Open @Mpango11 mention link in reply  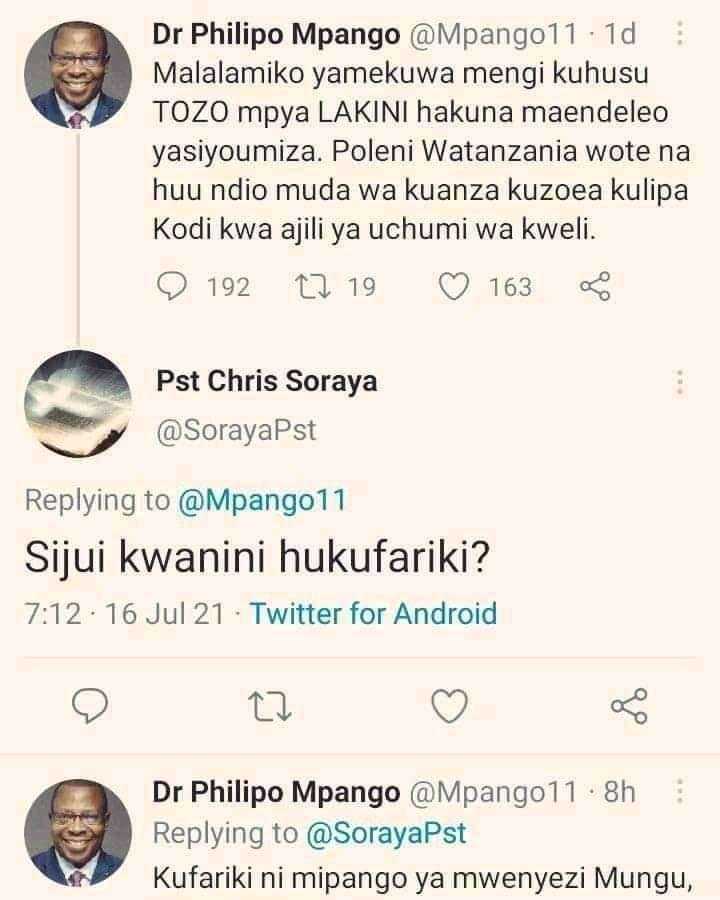tap(262, 500)
